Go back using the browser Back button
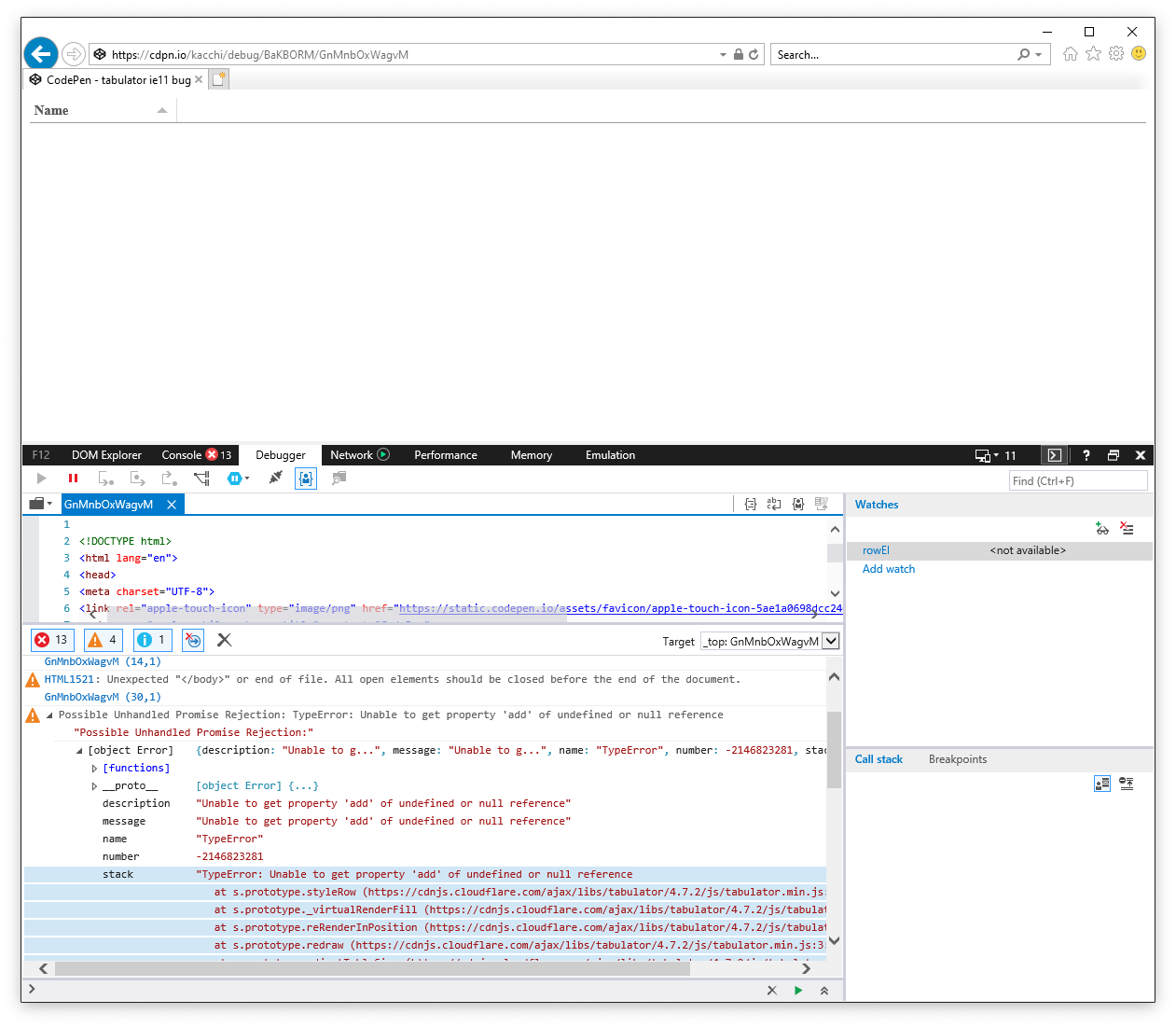The image size is (1176, 1027). click(40, 53)
